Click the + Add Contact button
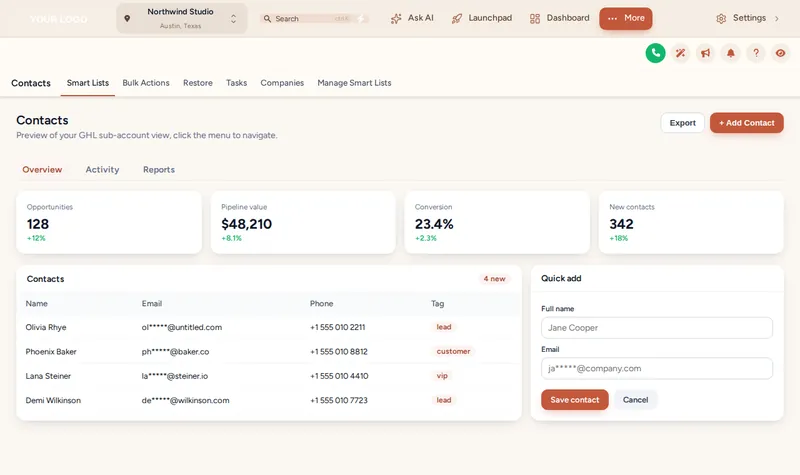800x475 pixels. [746, 123]
